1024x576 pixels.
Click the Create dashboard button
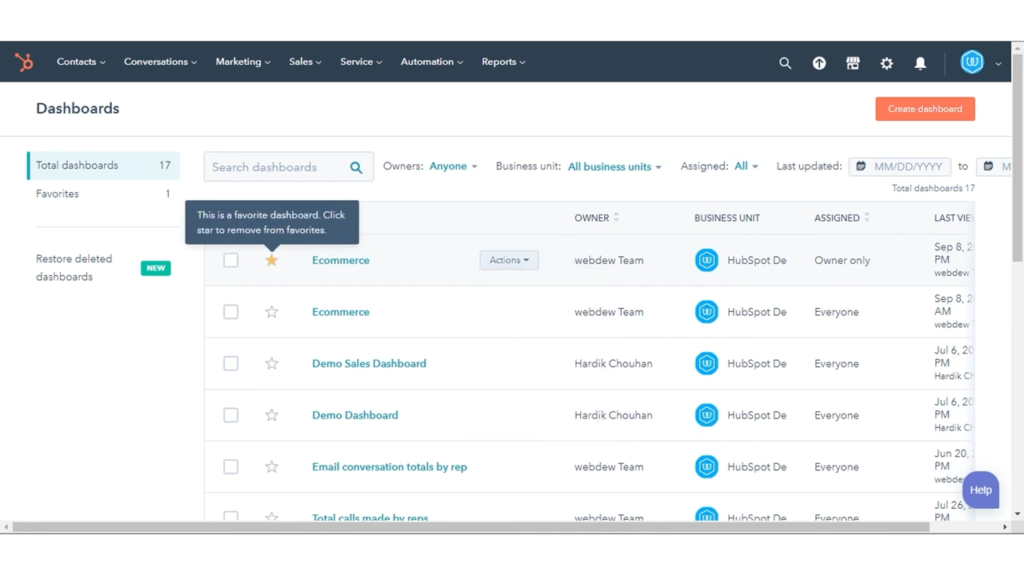click(x=924, y=109)
